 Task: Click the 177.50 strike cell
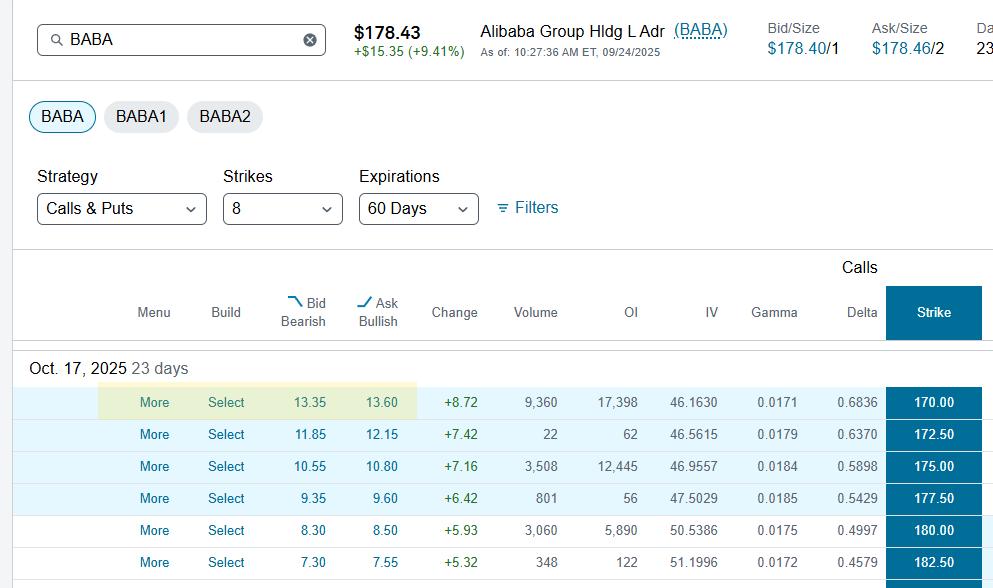click(933, 499)
